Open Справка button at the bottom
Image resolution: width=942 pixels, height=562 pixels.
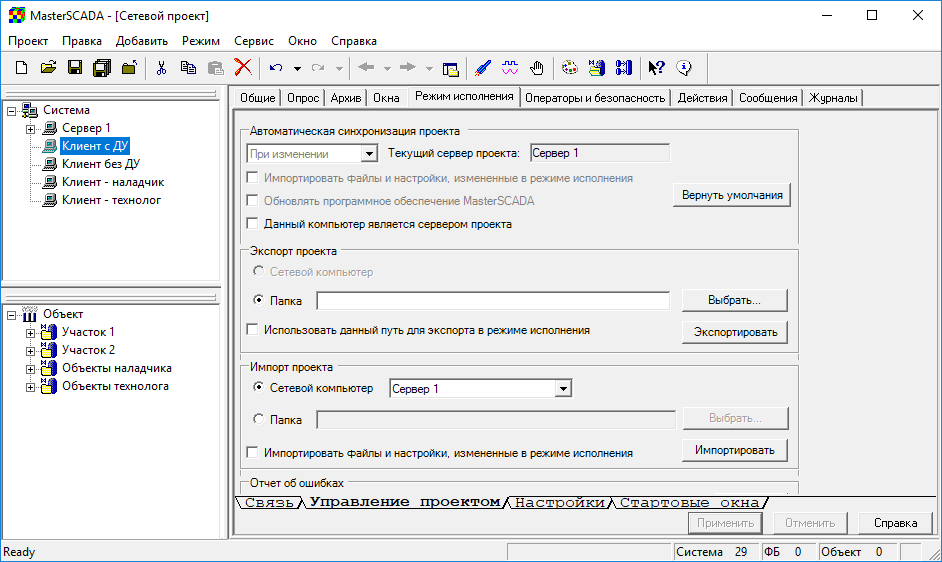pos(895,523)
